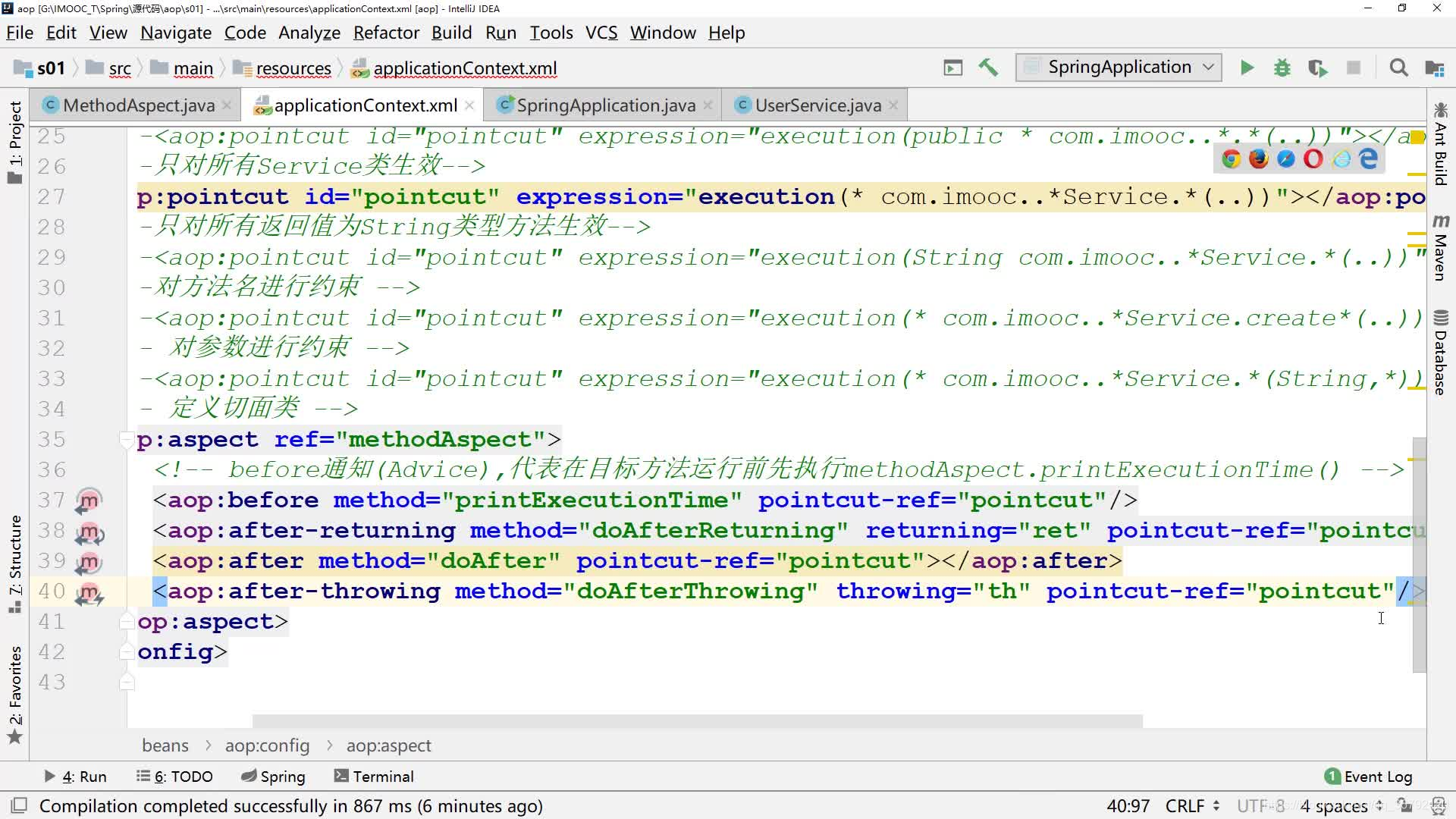Change indent setting 4 spaces
The width and height of the screenshot is (1456, 819).
pyautogui.click(x=1341, y=805)
